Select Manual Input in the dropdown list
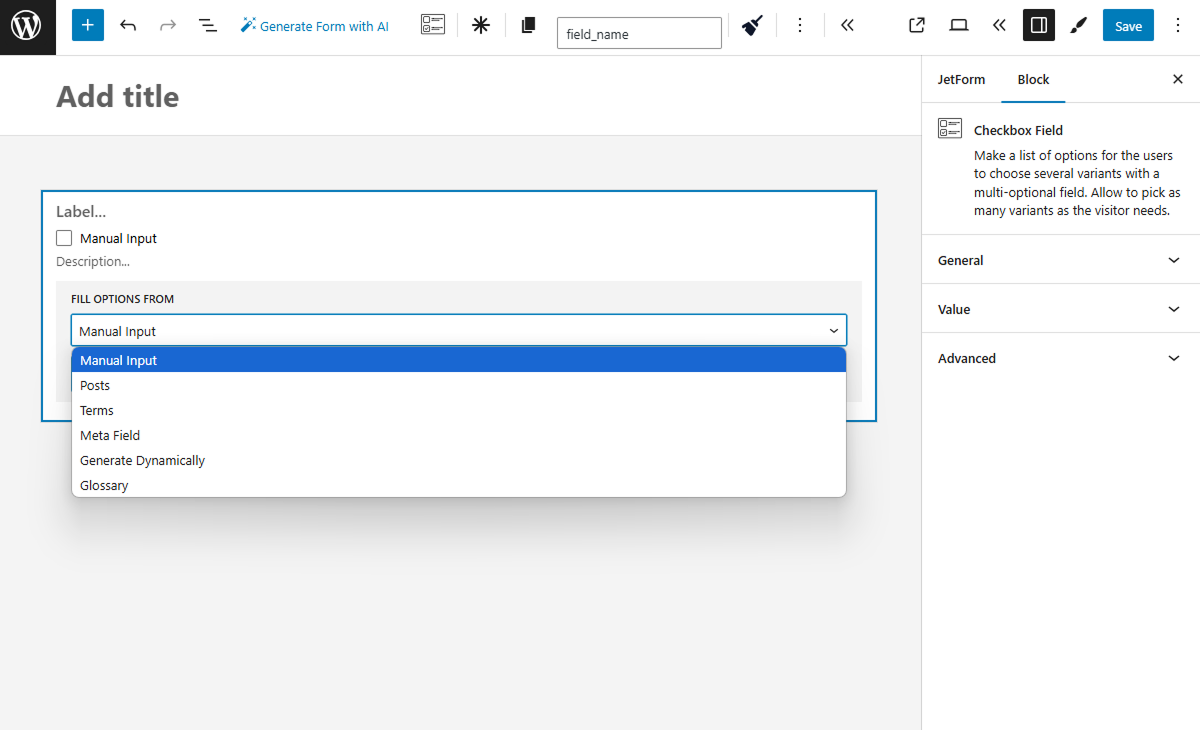The width and height of the screenshot is (1200, 730). [x=459, y=360]
